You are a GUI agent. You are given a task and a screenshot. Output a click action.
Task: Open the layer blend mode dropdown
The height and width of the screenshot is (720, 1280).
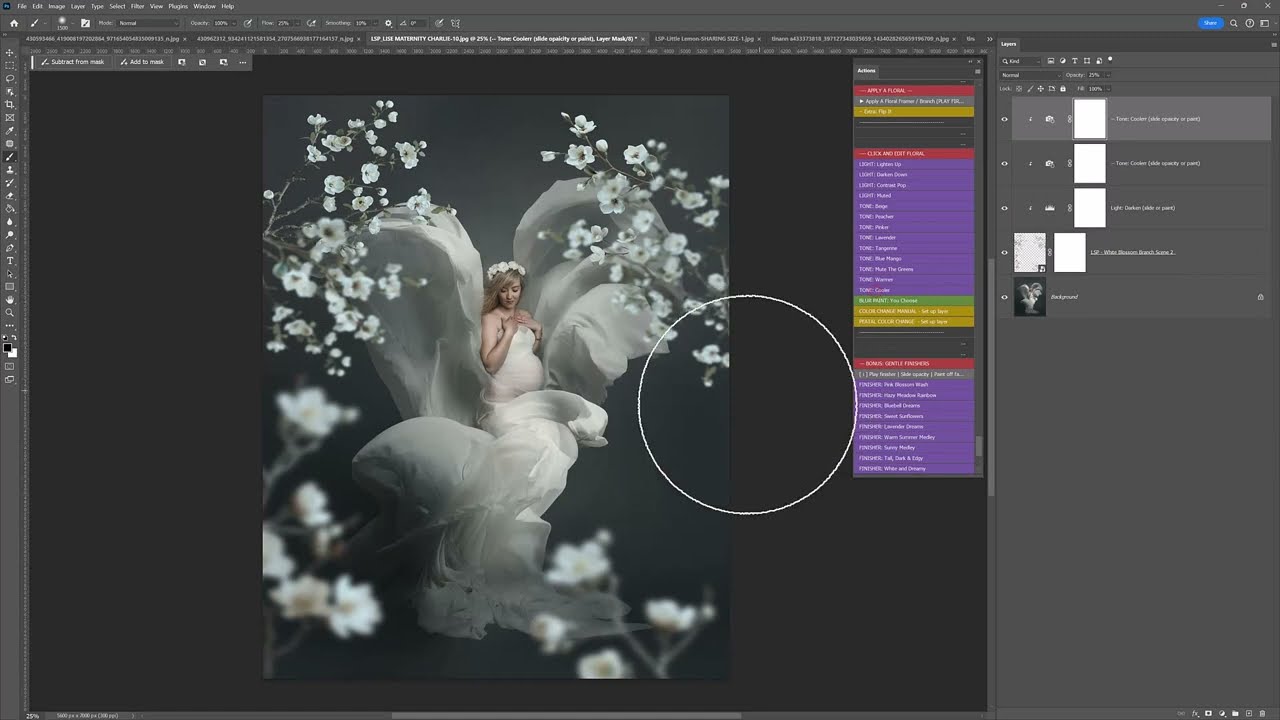pyautogui.click(x=1030, y=75)
